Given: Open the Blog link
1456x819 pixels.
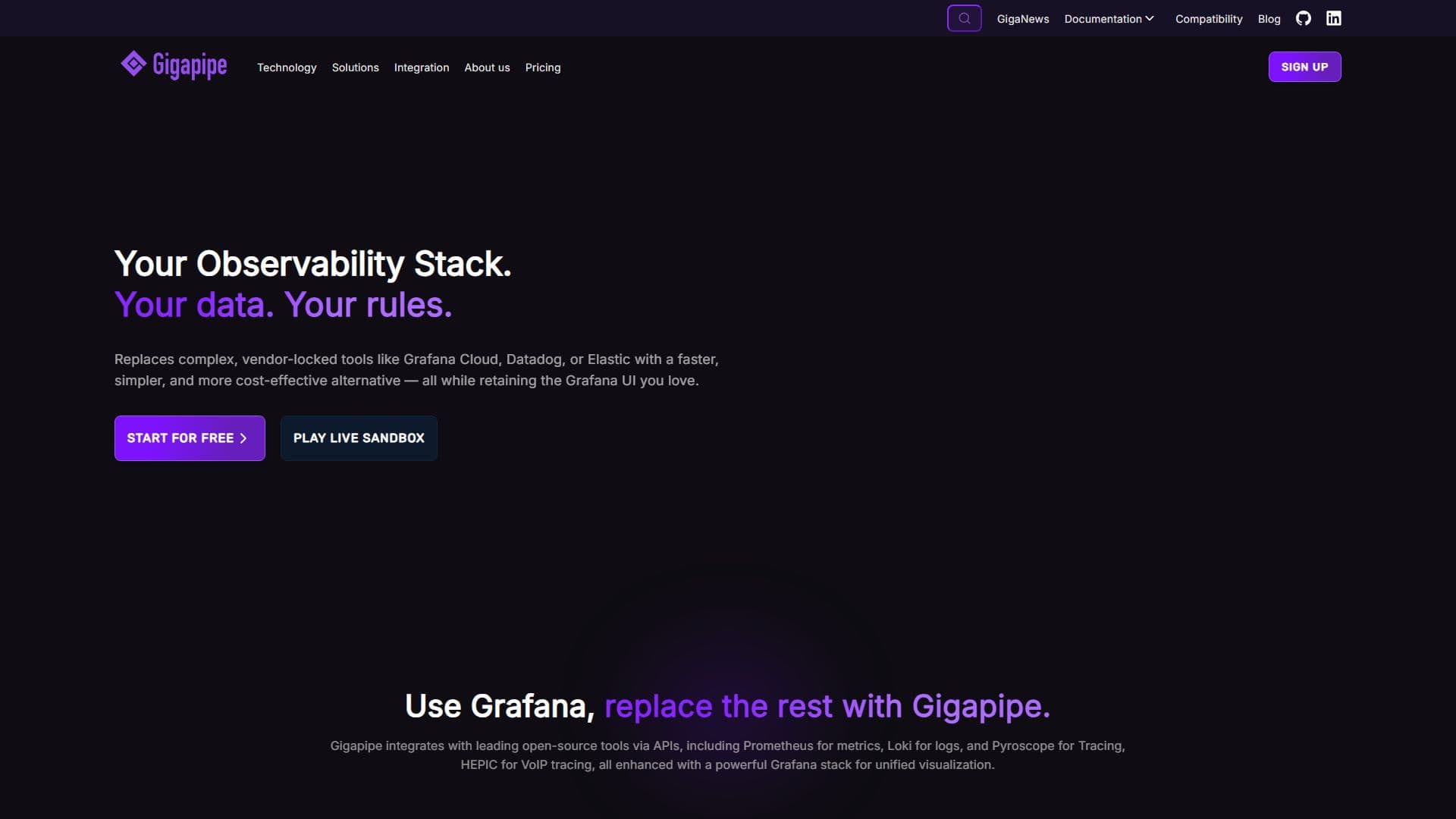Looking at the screenshot, I should (1269, 19).
